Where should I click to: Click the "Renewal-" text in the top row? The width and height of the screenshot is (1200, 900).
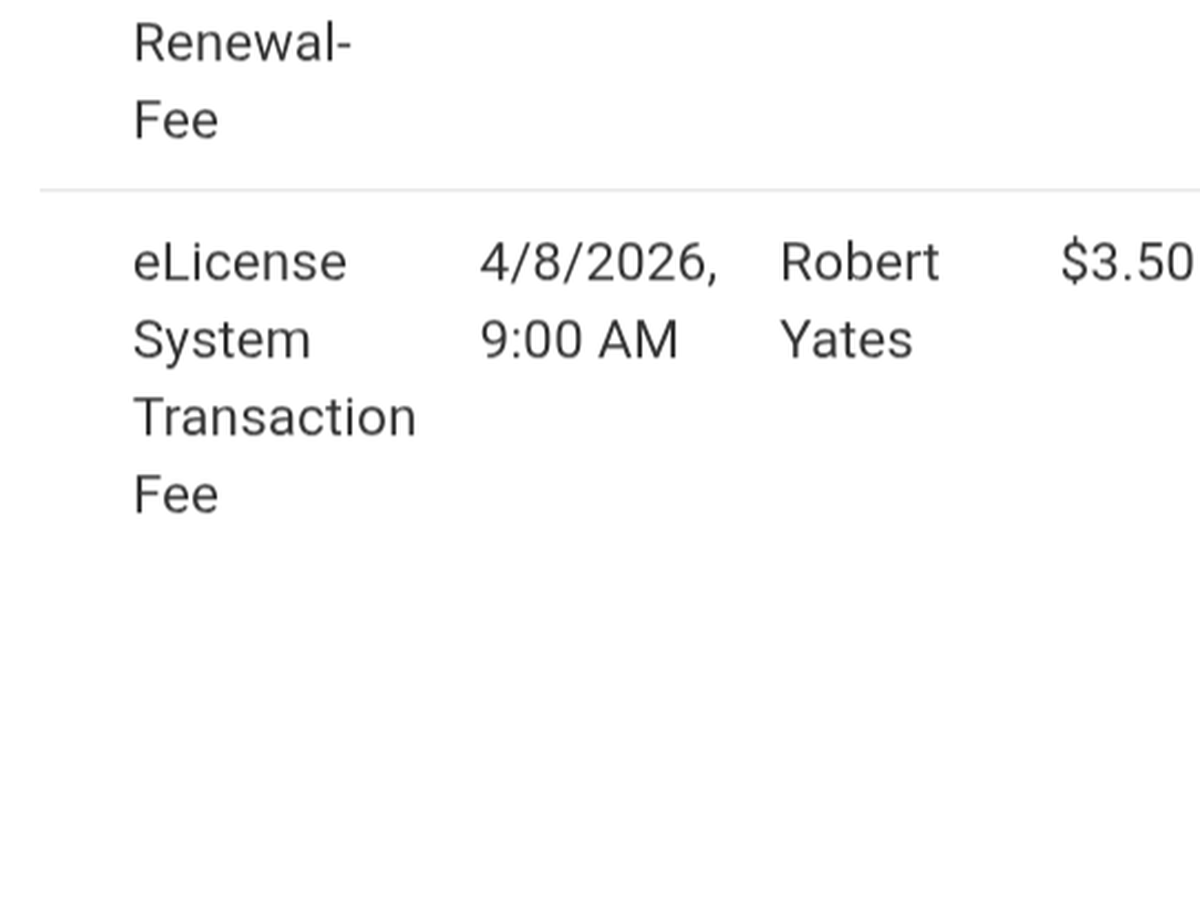(x=241, y=45)
